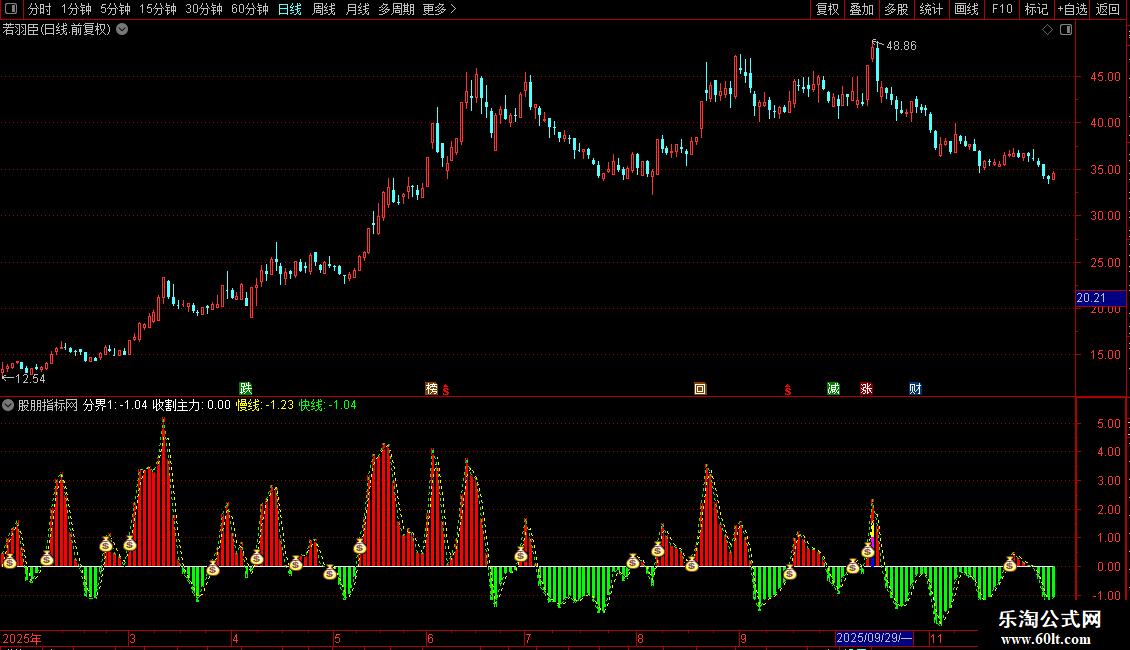Image resolution: width=1130 pixels, height=650 pixels.
Task: Click the blue 财 financial marker
Action: pyautogui.click(x=915, y=388)
